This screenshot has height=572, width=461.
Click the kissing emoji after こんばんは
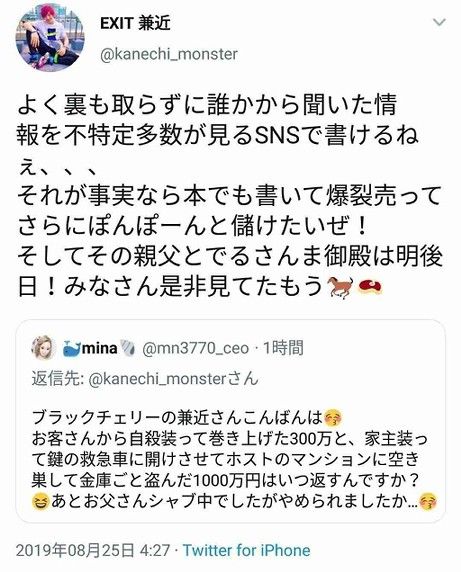coord(333,418)
